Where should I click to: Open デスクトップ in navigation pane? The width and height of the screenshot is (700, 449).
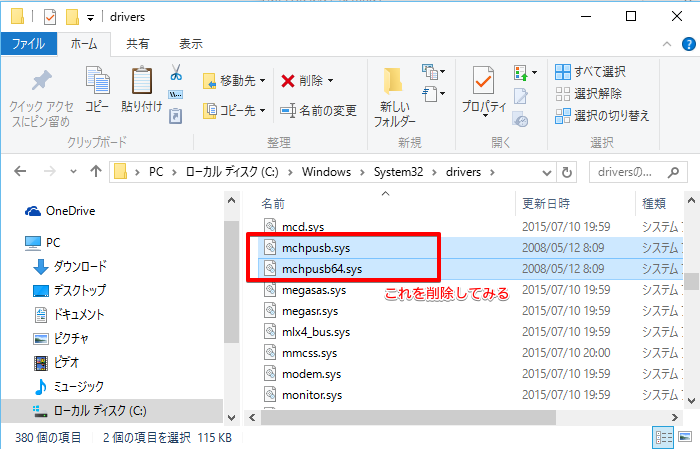(x=70, y=291)
